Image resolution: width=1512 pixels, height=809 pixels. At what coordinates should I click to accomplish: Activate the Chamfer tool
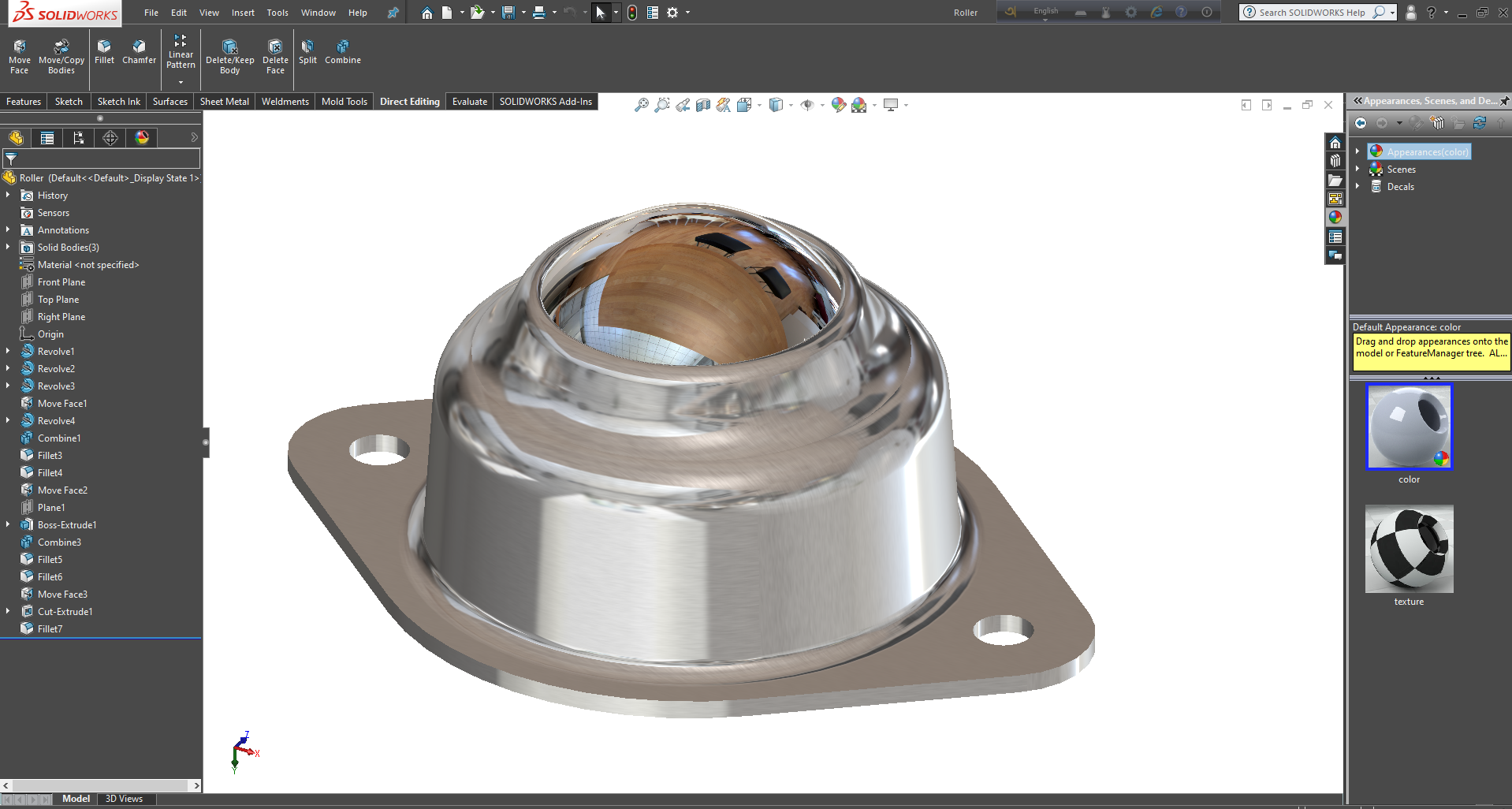pos(139,52)
